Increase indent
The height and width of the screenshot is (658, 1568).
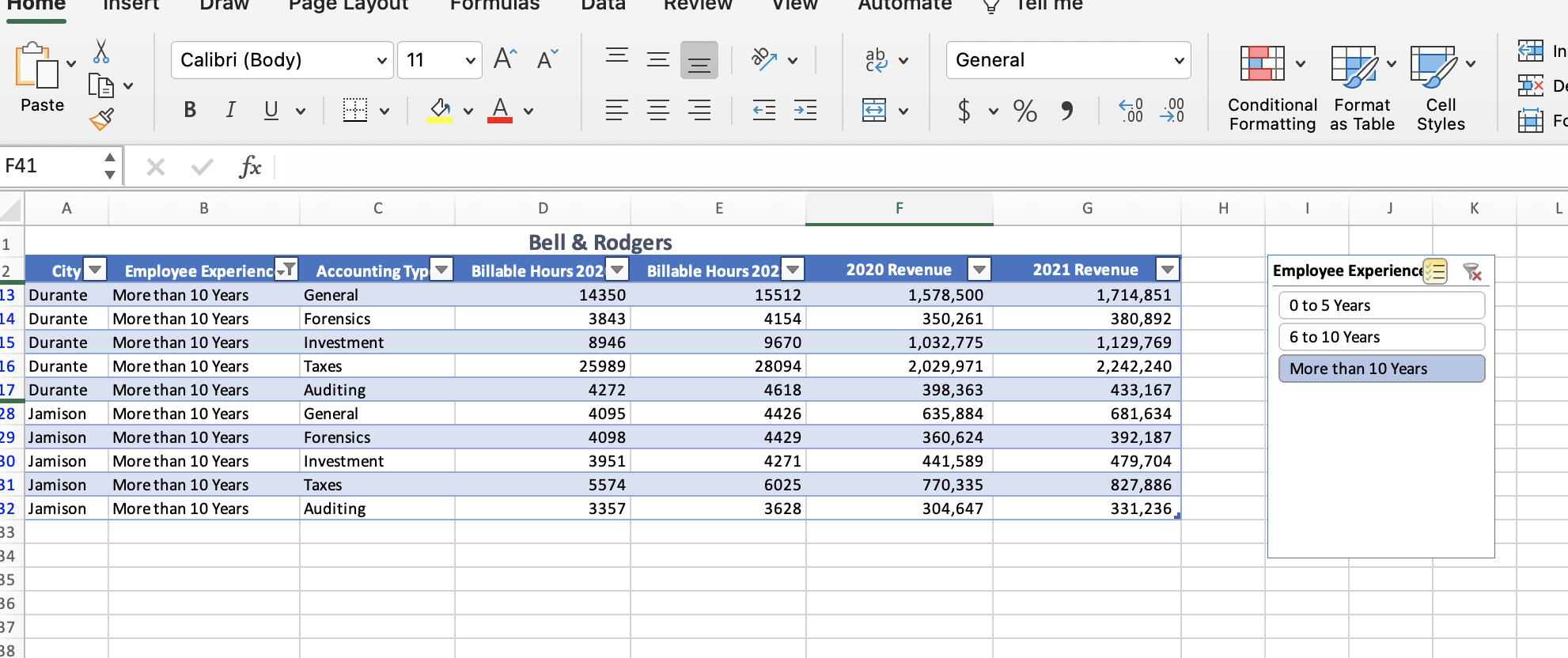click(x=805, y=110)
